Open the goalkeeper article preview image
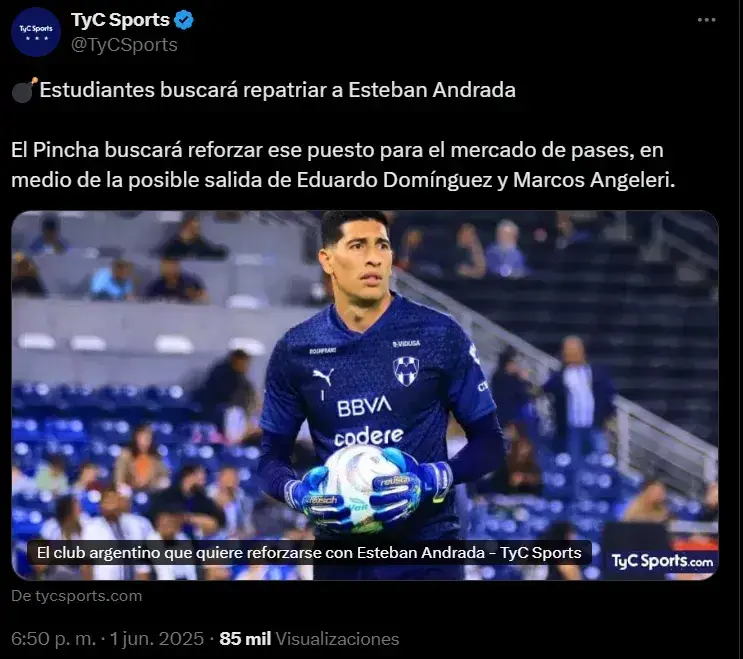The image size is (743, 659). click(364, 395)
